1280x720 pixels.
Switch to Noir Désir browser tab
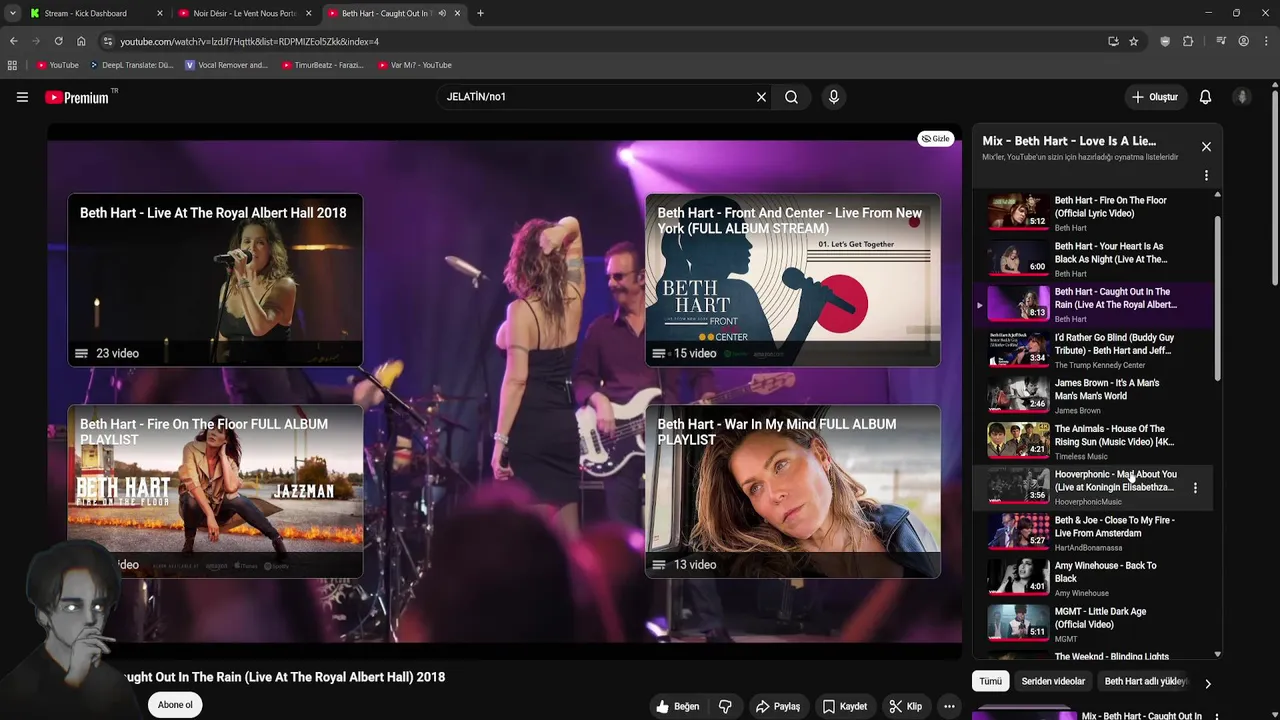click(x=245, y=13)
